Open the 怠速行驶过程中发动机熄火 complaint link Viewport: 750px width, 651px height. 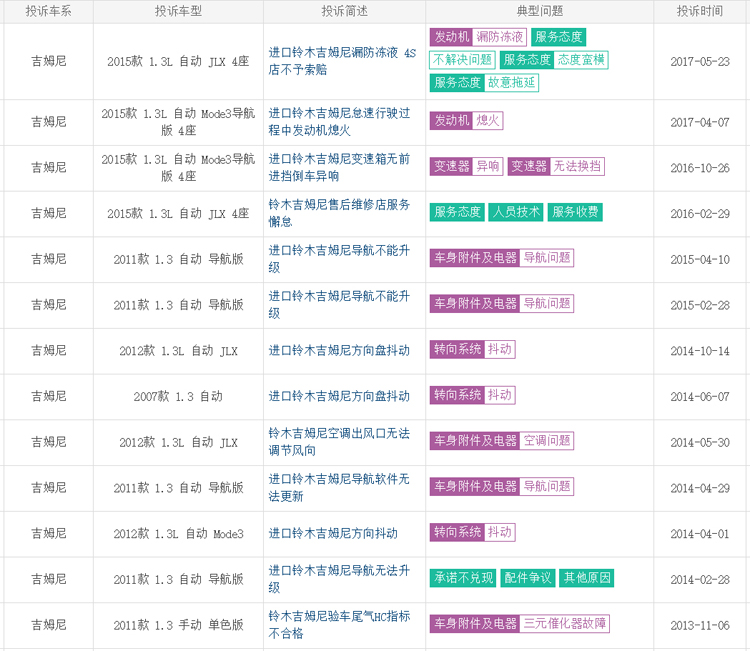339,121
